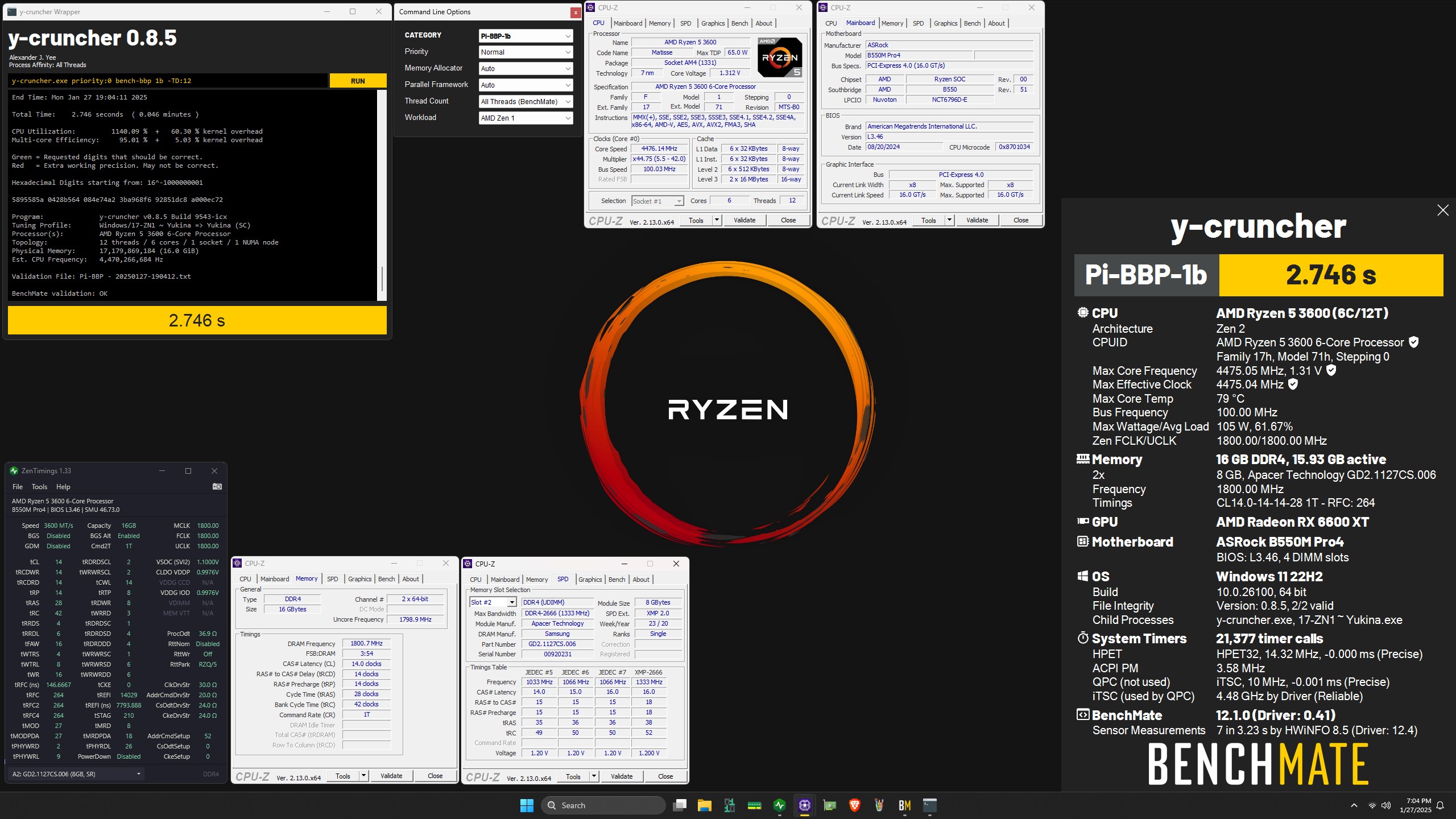Click the tRFC (ns) value 146.6667
The height and width of the screenshot is (819, 1456).
point(59,685)
